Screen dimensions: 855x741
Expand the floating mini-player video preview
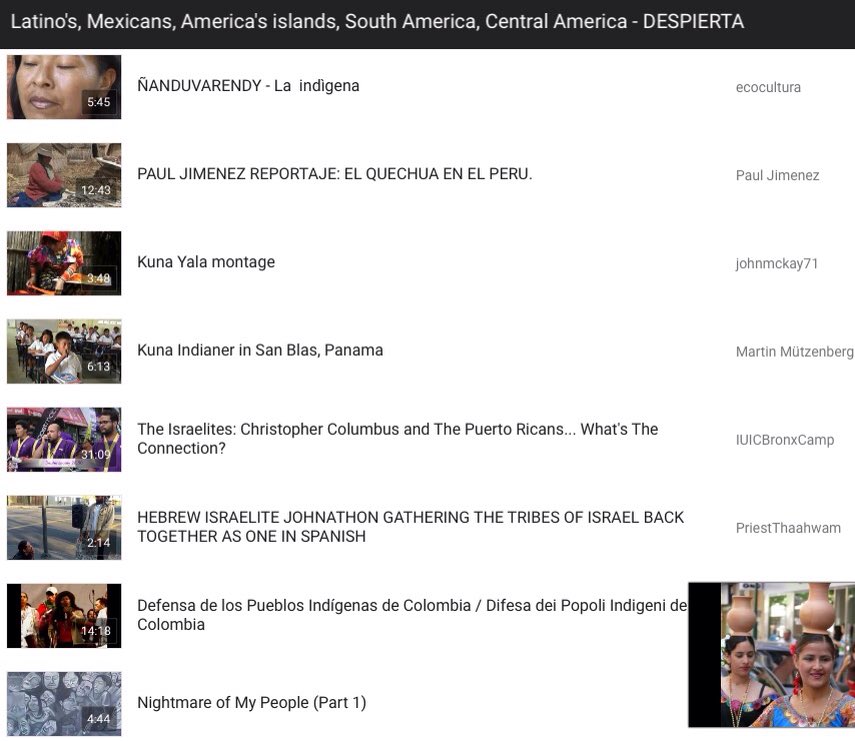point(770,655)
